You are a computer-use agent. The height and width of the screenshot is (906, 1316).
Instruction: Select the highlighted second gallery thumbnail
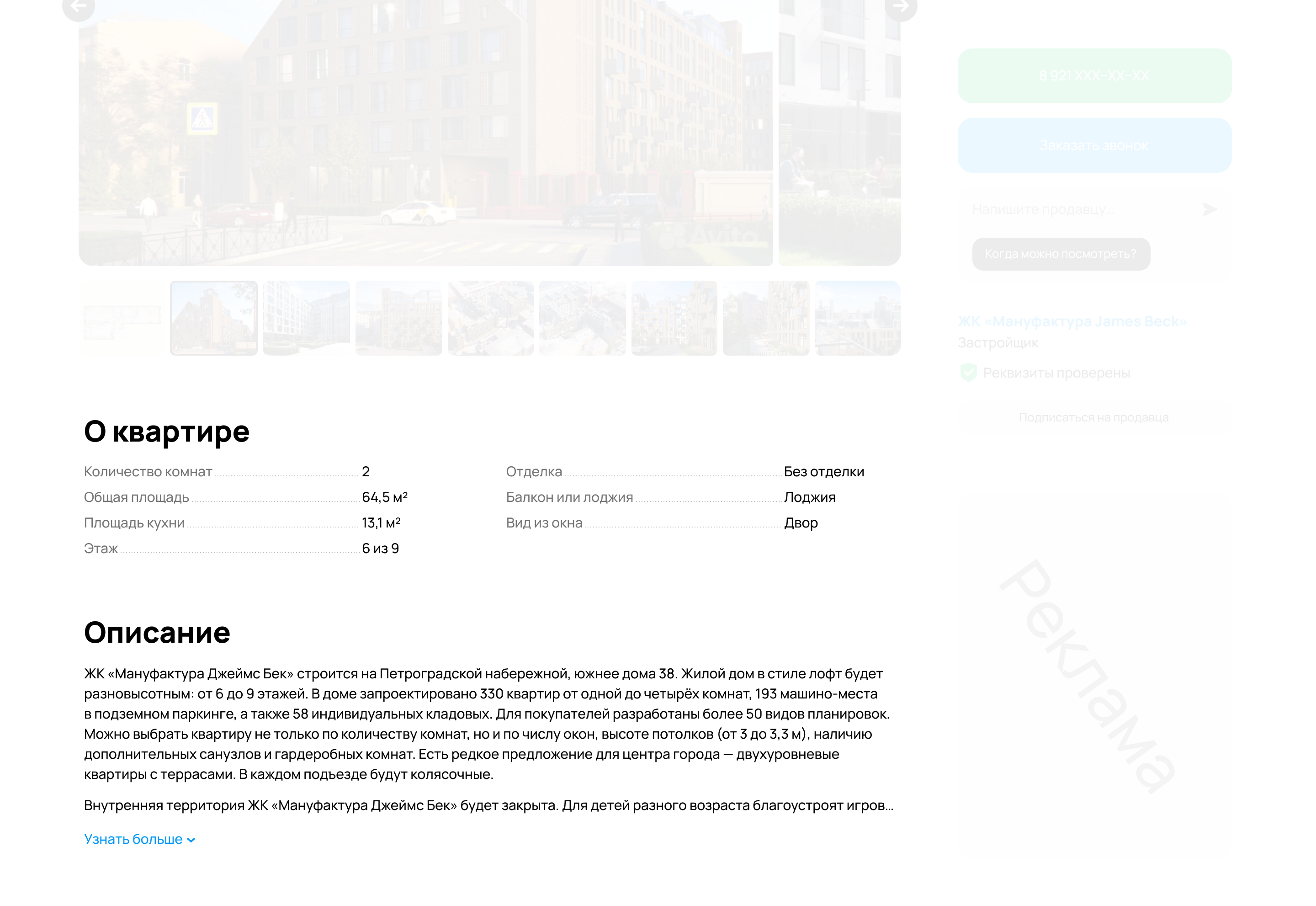pyautogui.click(x=214, y=318)
